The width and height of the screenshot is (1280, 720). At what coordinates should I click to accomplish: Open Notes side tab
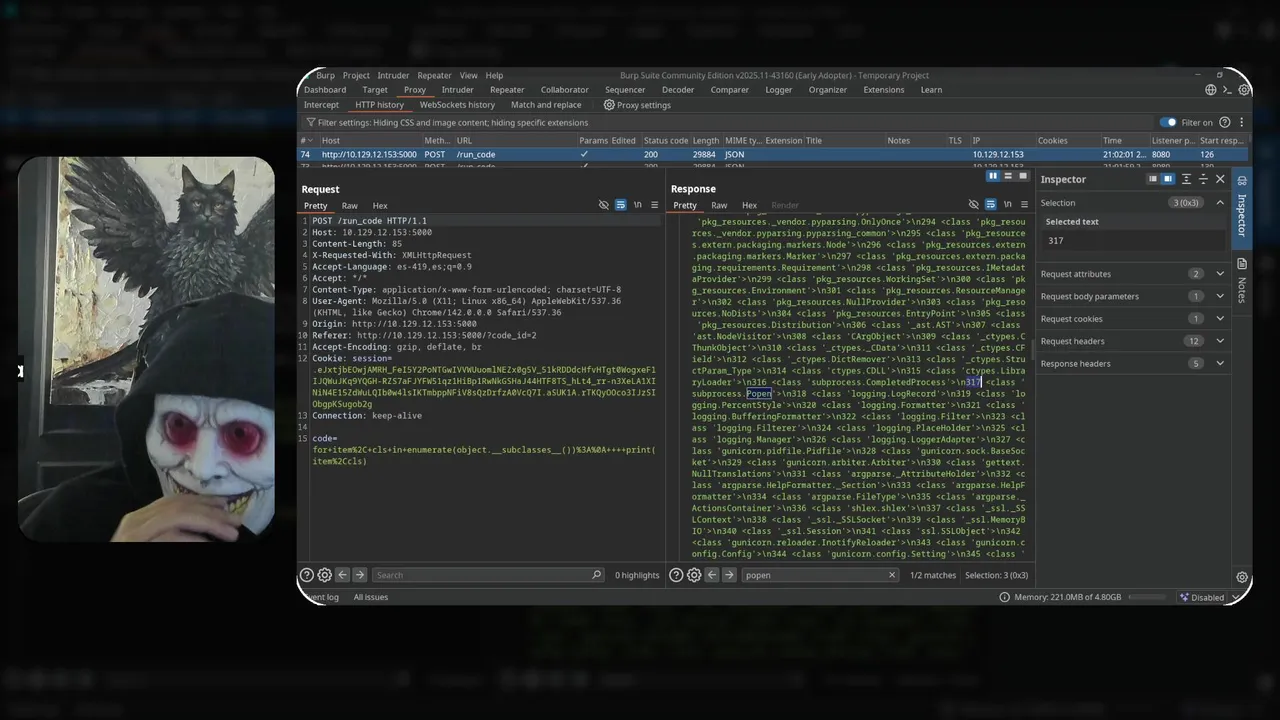[1242, 282]
